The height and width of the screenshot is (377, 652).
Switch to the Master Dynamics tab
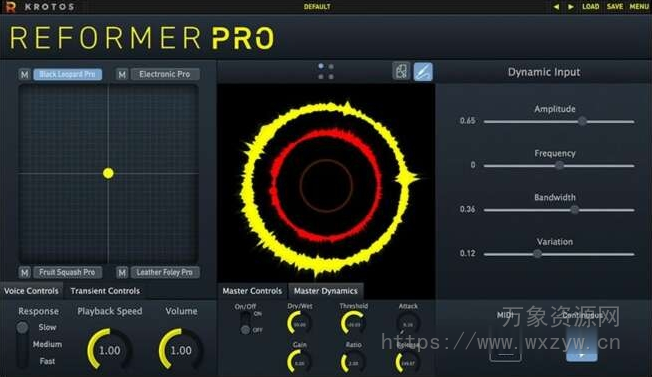326,291
